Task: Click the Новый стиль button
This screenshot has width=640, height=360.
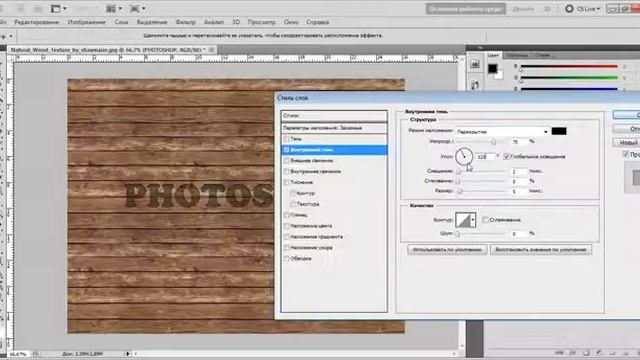Action: (x=627, y=142)
